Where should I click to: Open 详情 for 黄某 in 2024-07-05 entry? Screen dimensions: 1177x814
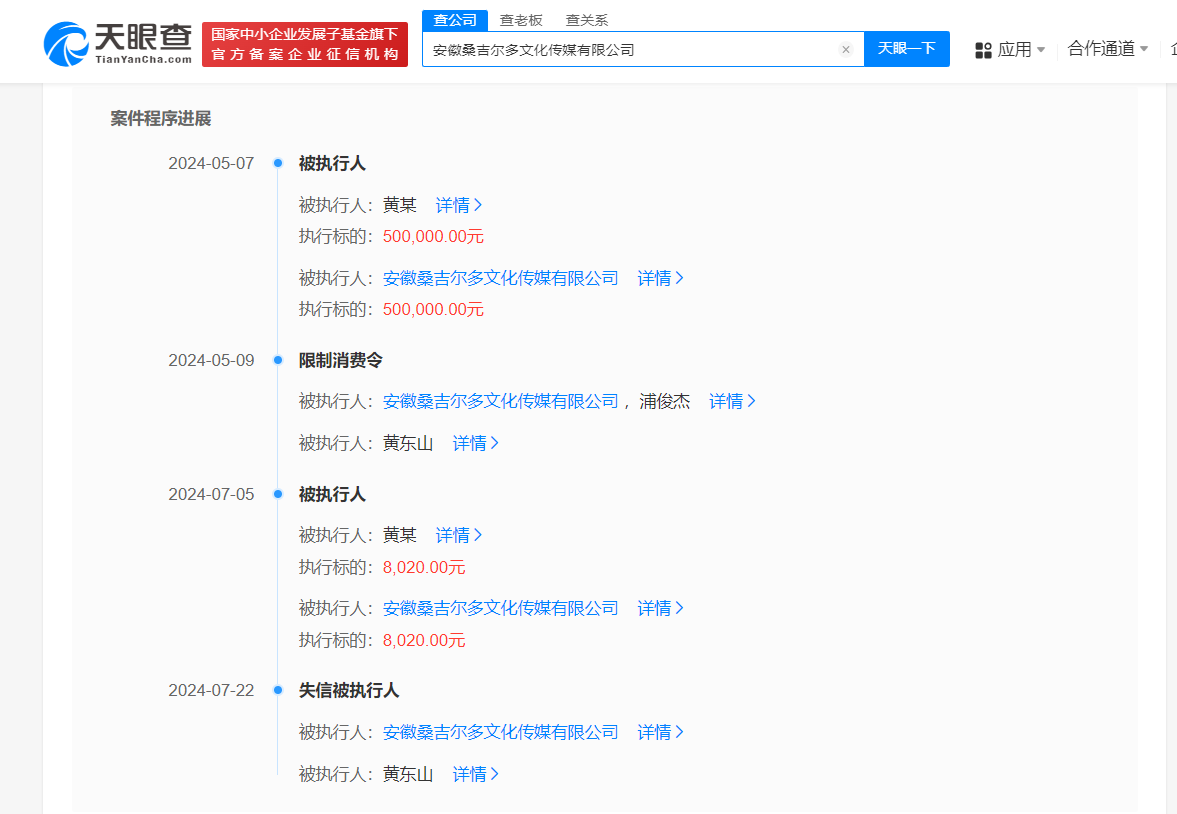[x=458, y=534]
